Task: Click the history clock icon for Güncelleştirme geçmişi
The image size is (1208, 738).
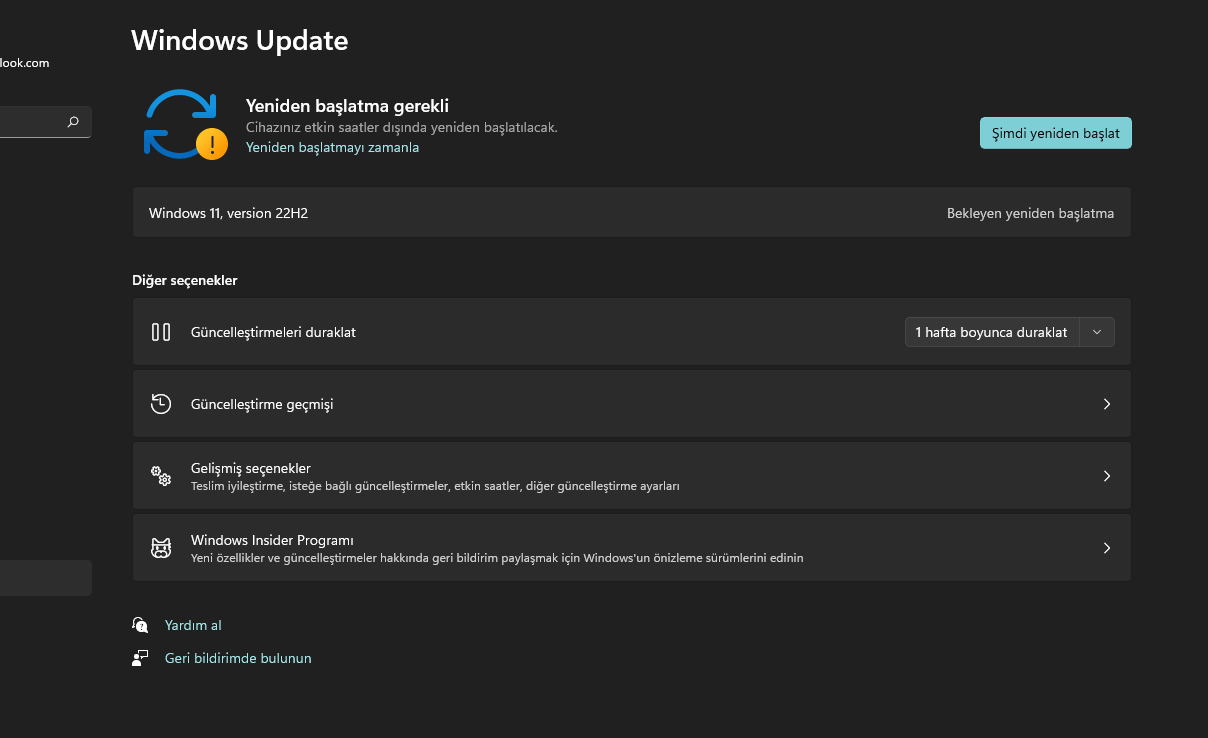Action: [161, 404]
